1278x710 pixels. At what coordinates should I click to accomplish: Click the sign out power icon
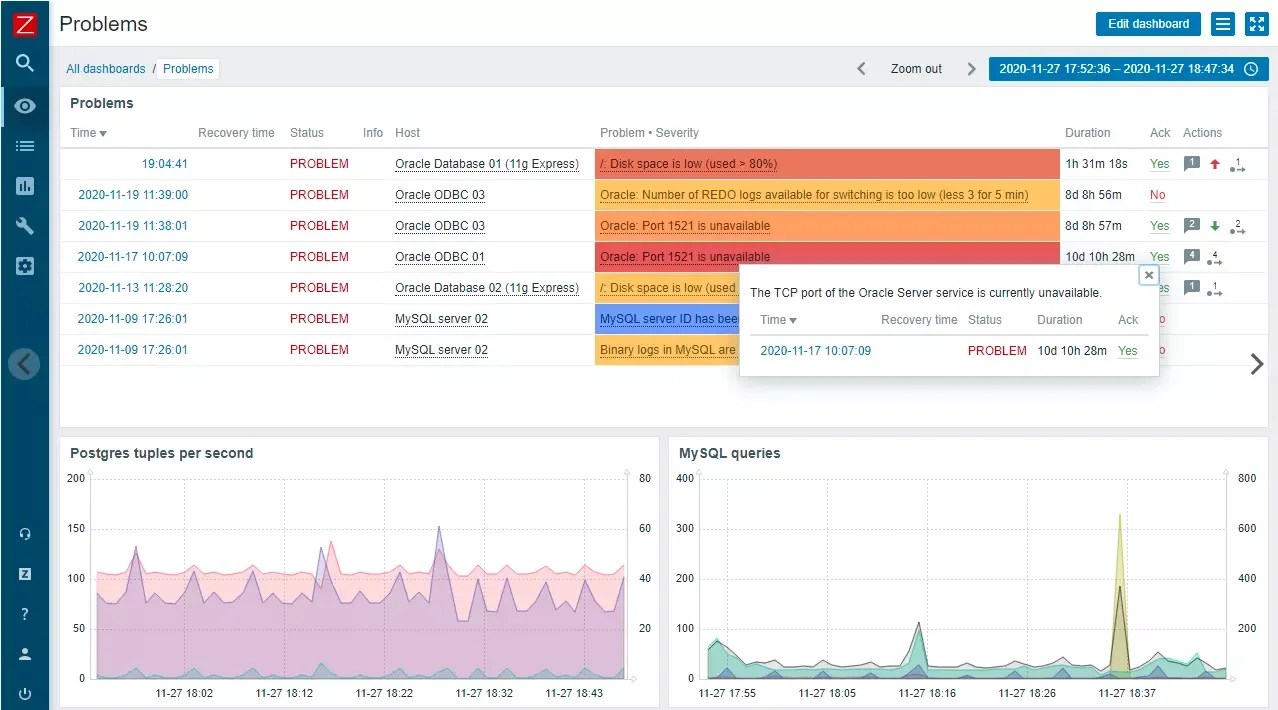pyautogui.click(x=24, y=693)
